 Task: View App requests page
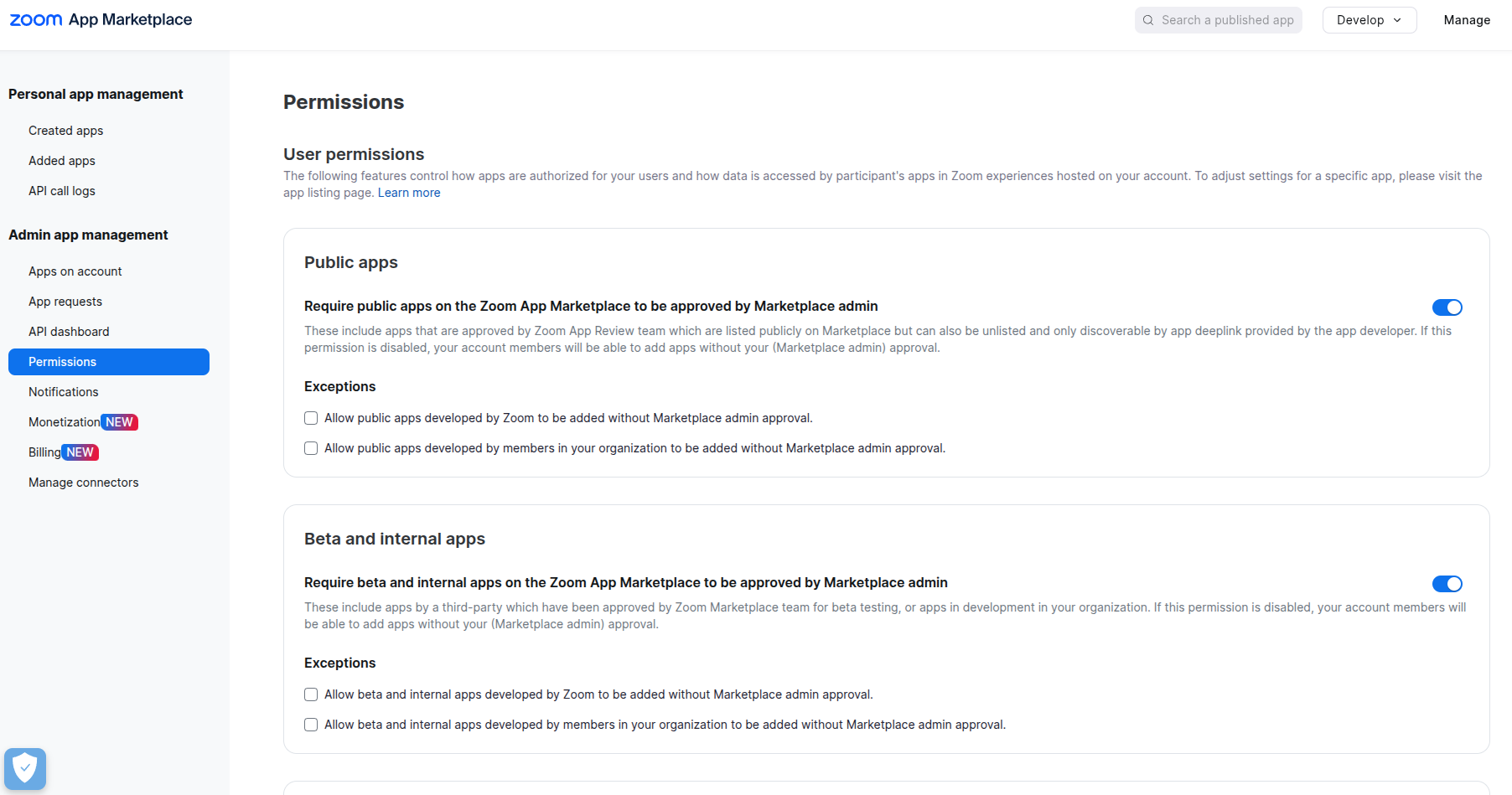[65, 301]
